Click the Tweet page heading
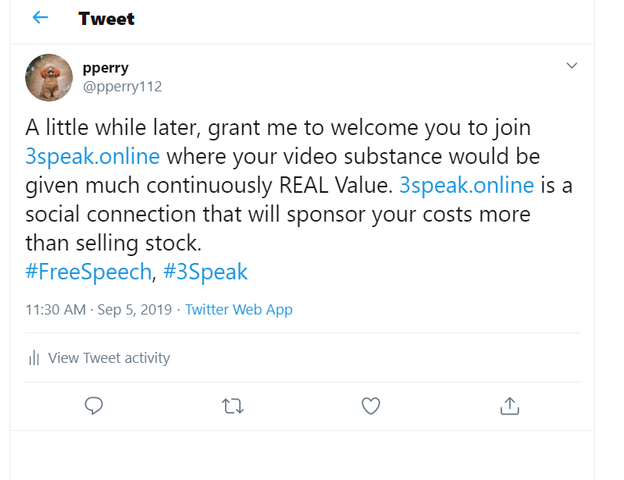 tap(106, 19)
